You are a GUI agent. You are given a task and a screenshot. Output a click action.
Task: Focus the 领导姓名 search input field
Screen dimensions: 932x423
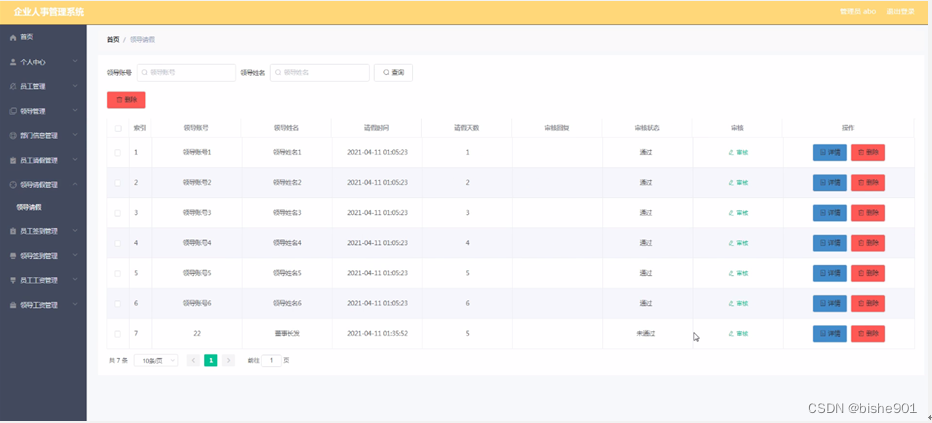[x=319, y=72]
